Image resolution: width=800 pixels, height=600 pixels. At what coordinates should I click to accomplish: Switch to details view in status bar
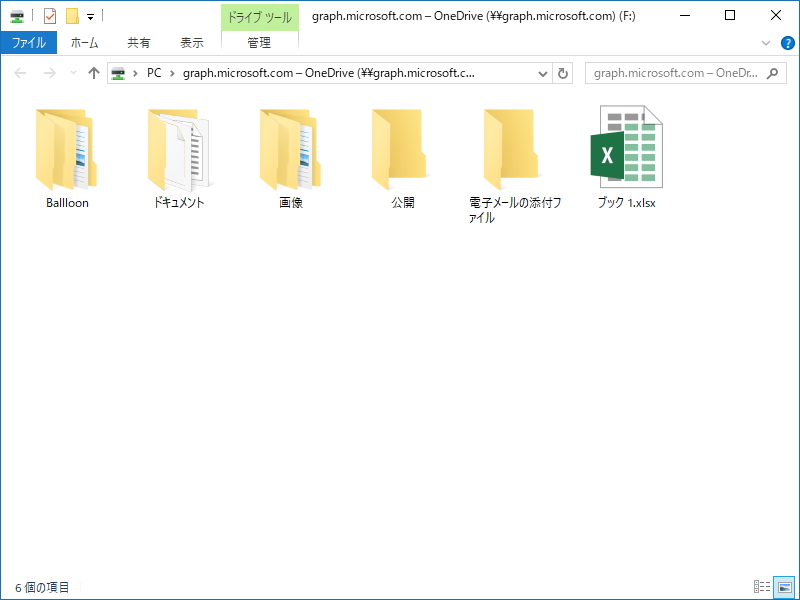pyautogui.click(x=762, y=587)
